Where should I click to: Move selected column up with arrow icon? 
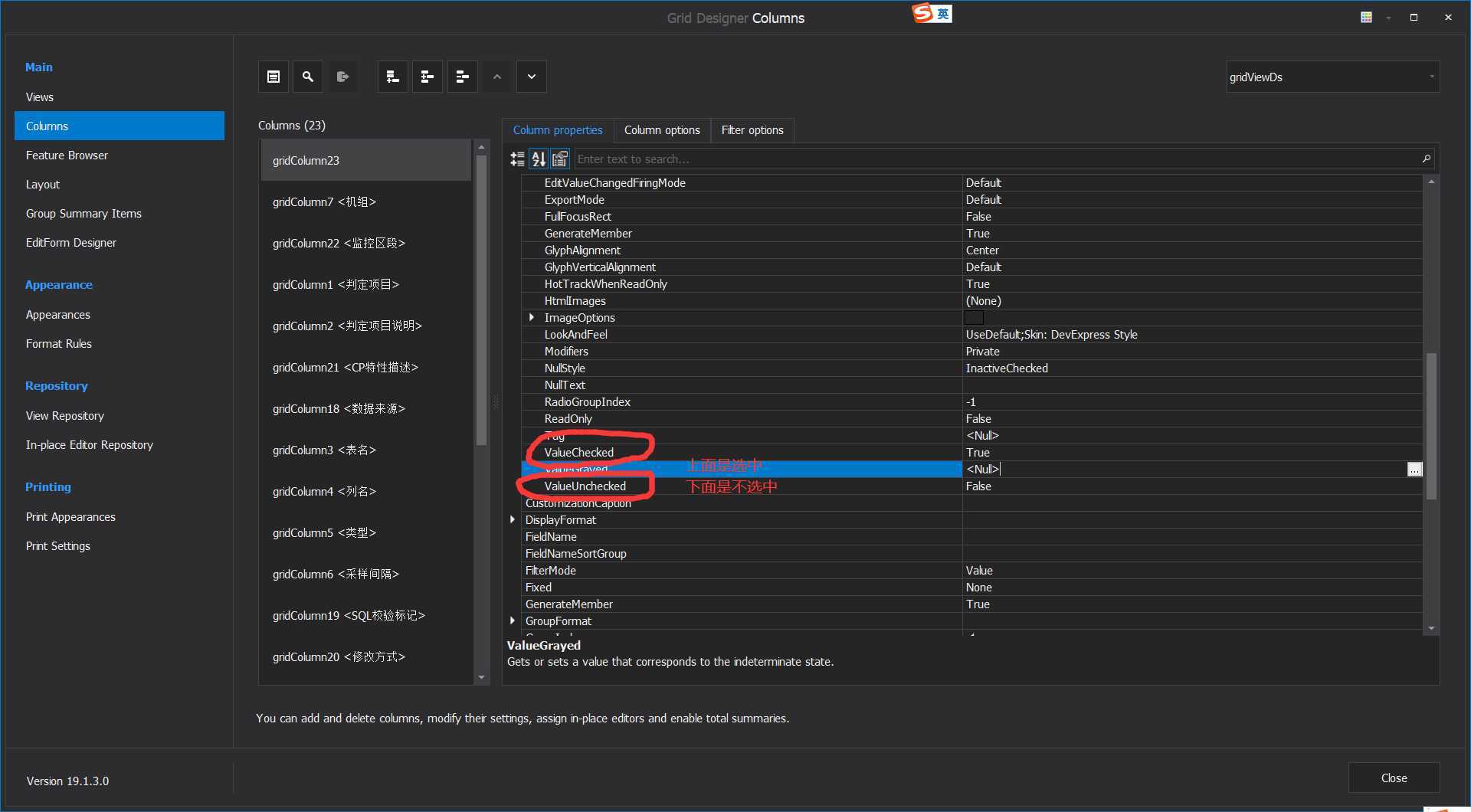click(x=497, y=77)
